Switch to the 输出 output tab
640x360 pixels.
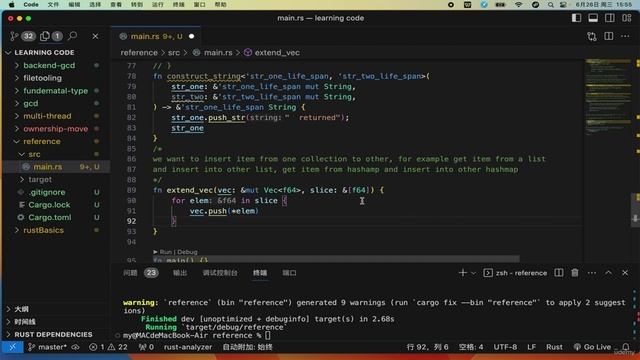pyautogui.click(x=180, y=273)
